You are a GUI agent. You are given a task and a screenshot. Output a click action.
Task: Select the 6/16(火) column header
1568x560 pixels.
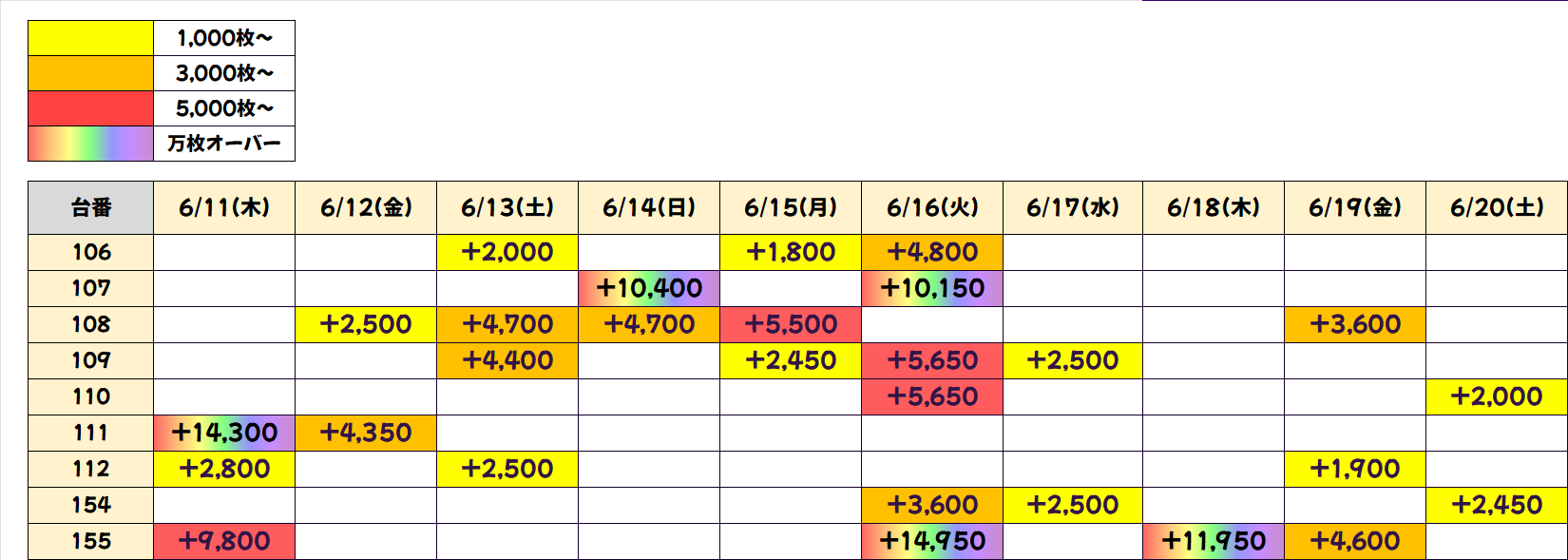pyautogui.click(x=932, y=207)
